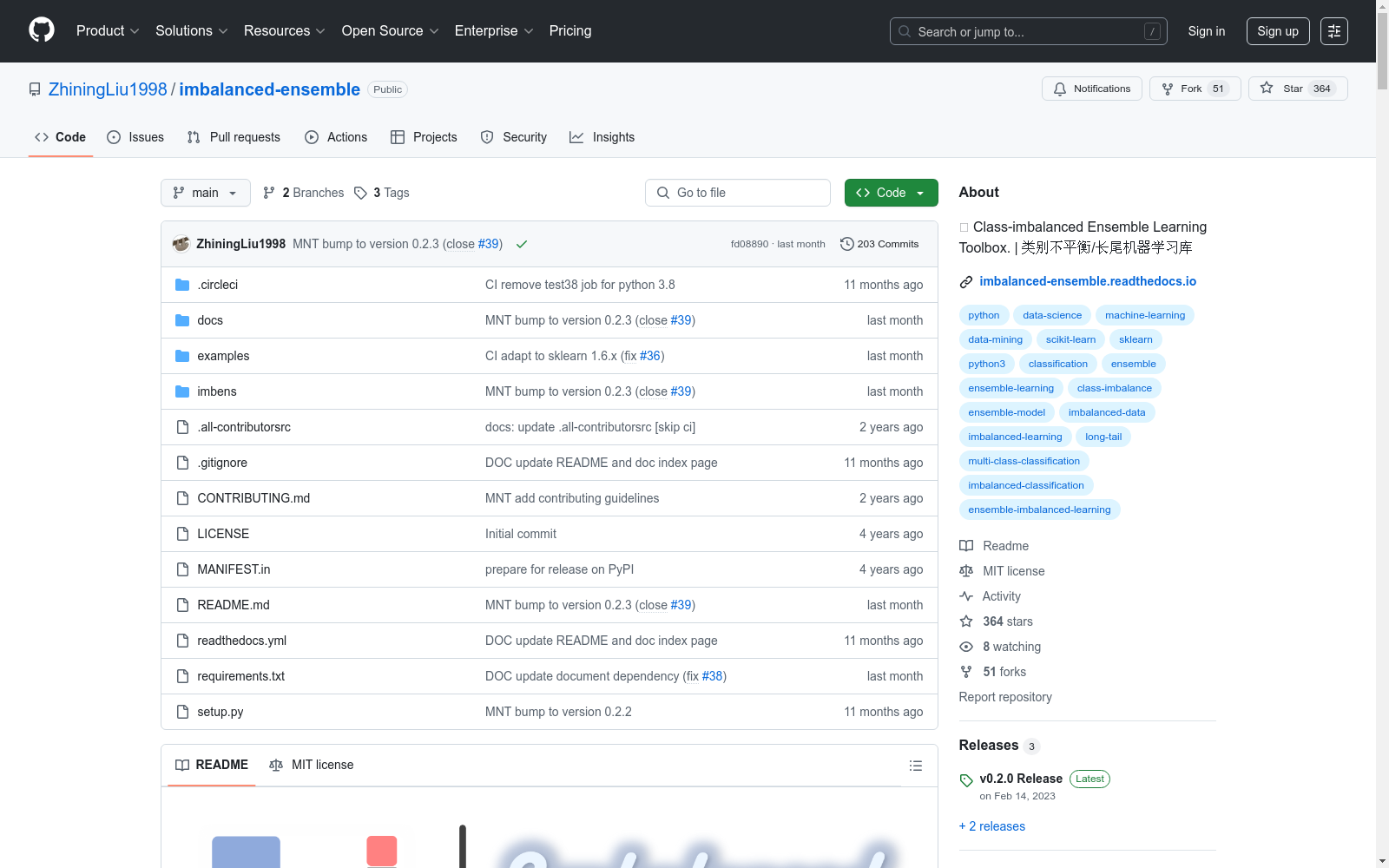This screenshot has height=868, width=1389.
Task: Open the GitHub homepage logo
Action: pos(42,30)
